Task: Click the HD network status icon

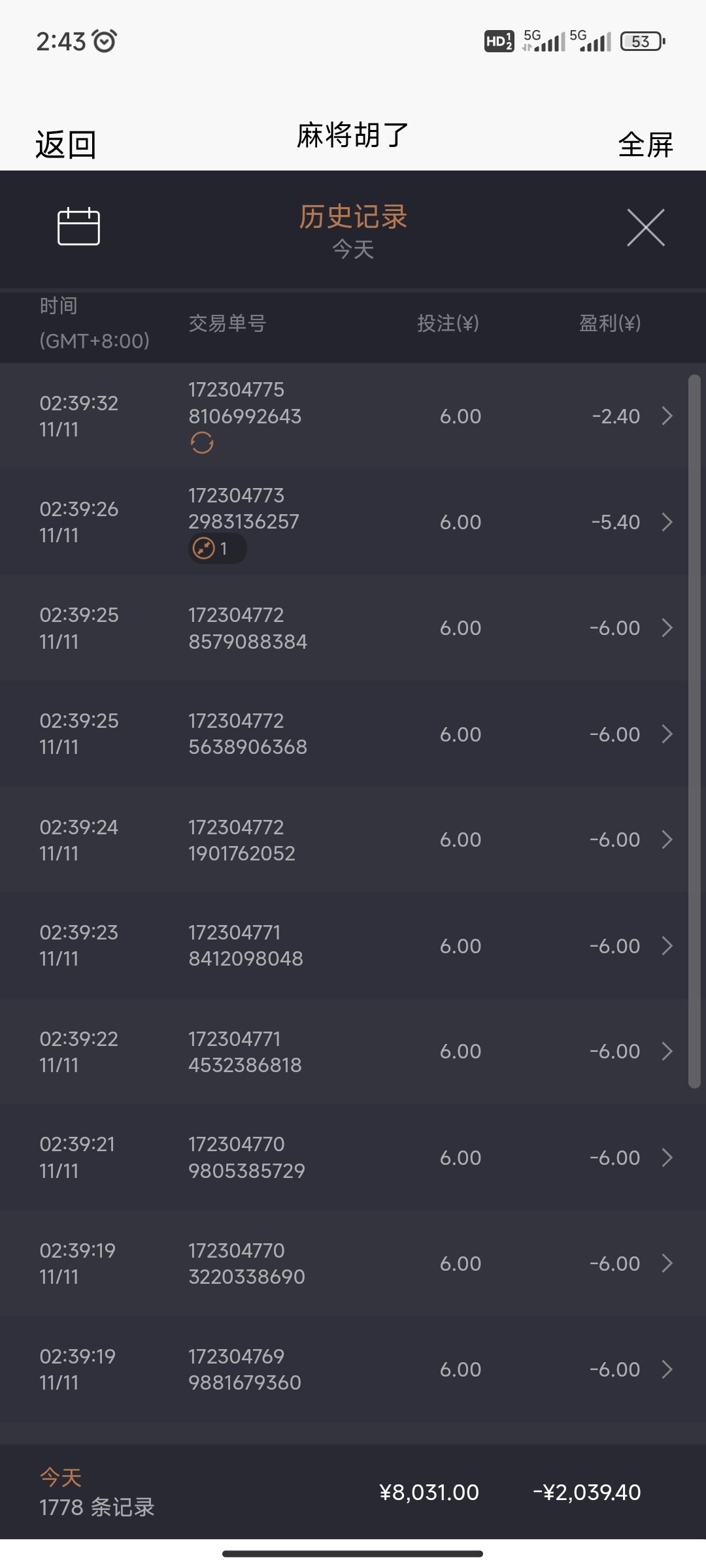Action: [x=499, y=42]
